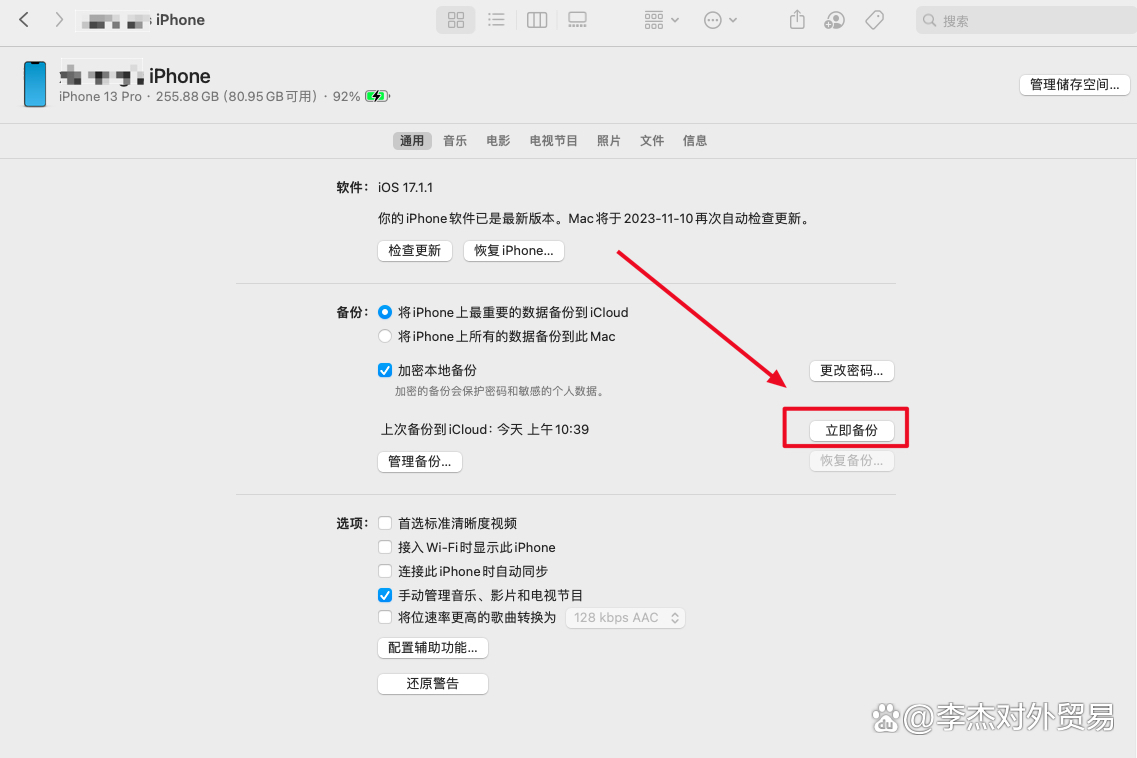Click the tag icon in toolbar
Screen dimensions: 1137x758
(x=875, y=20)
